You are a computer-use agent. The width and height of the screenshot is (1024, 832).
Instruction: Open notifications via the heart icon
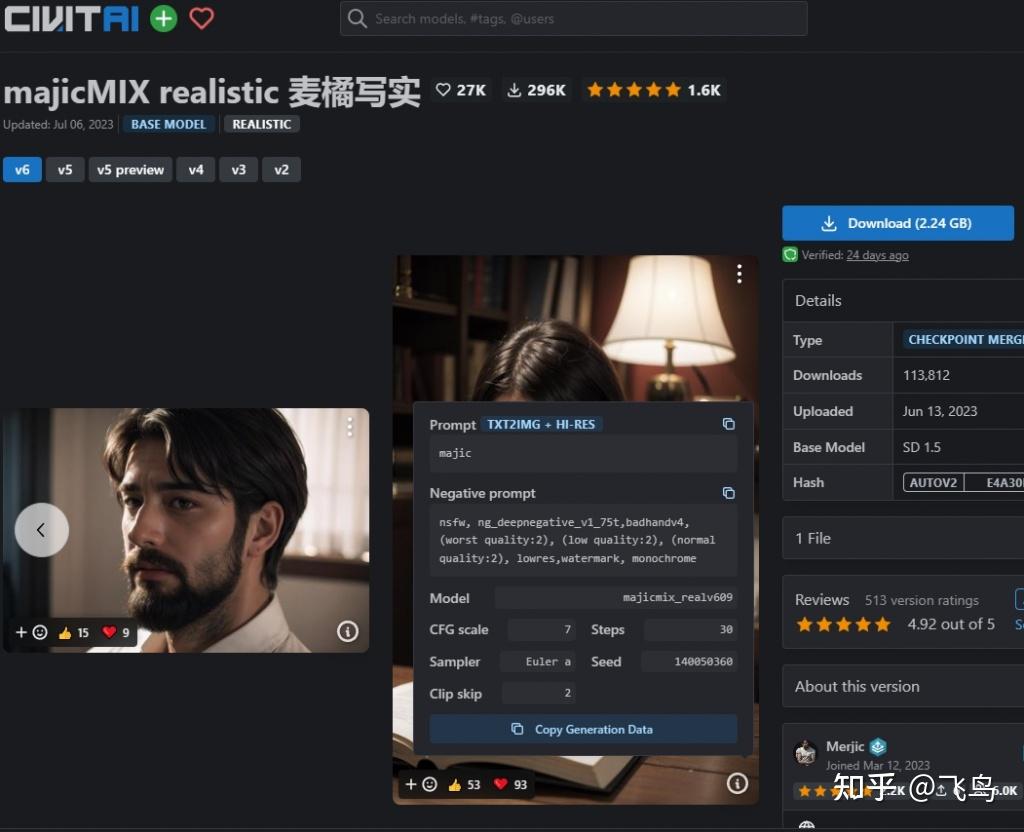pos(201,18)
